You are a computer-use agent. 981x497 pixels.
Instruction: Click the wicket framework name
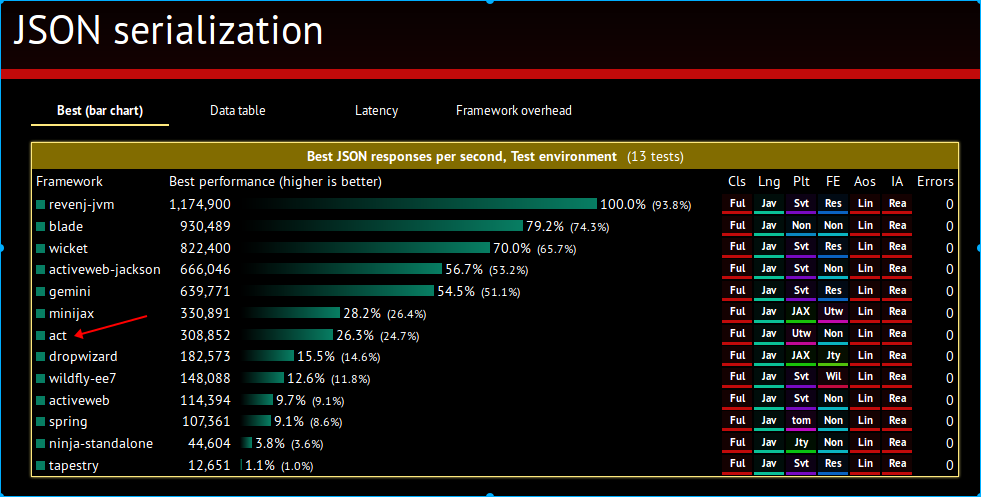[68, 248]
